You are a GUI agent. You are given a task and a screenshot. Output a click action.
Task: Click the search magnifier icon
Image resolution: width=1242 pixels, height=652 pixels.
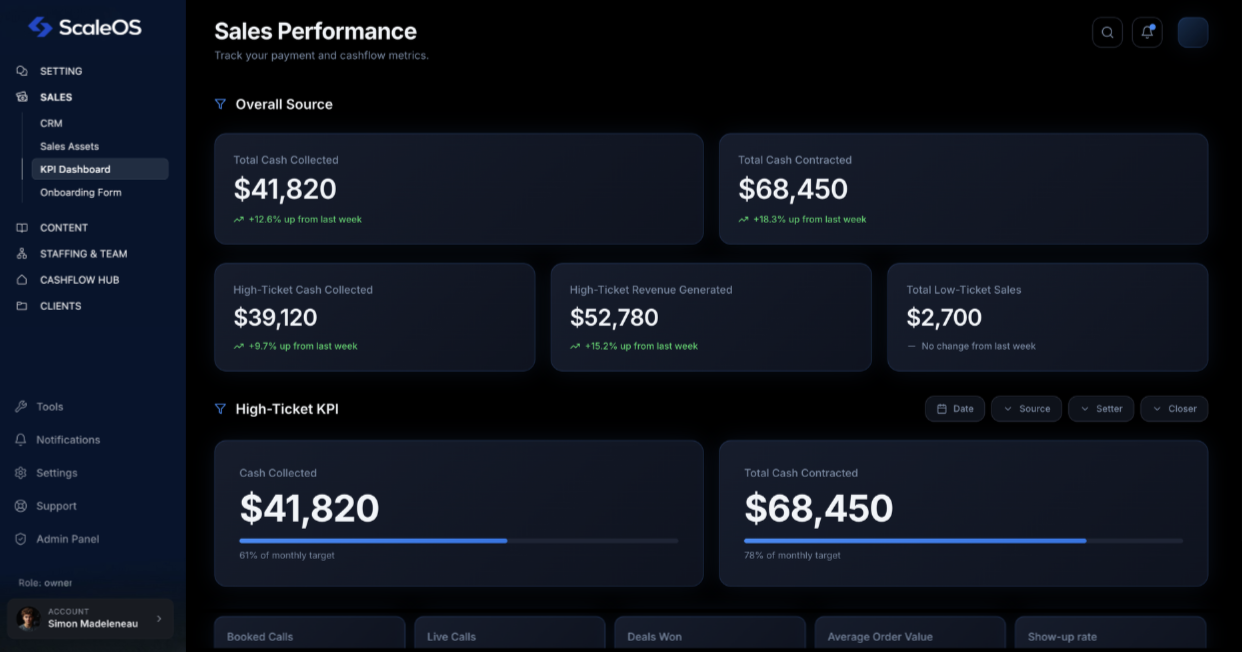coord(1107,33)
